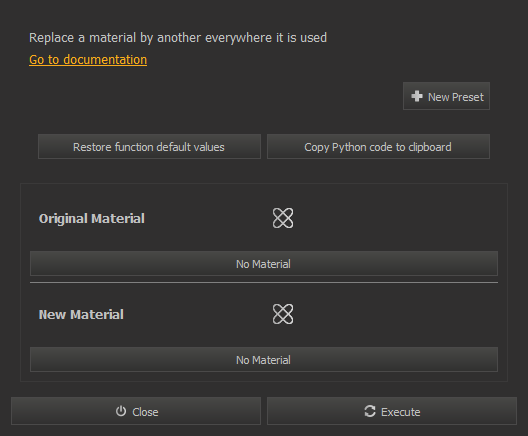Click the plus icon on New Preset
Screen dimensions: 528x436
417,96
